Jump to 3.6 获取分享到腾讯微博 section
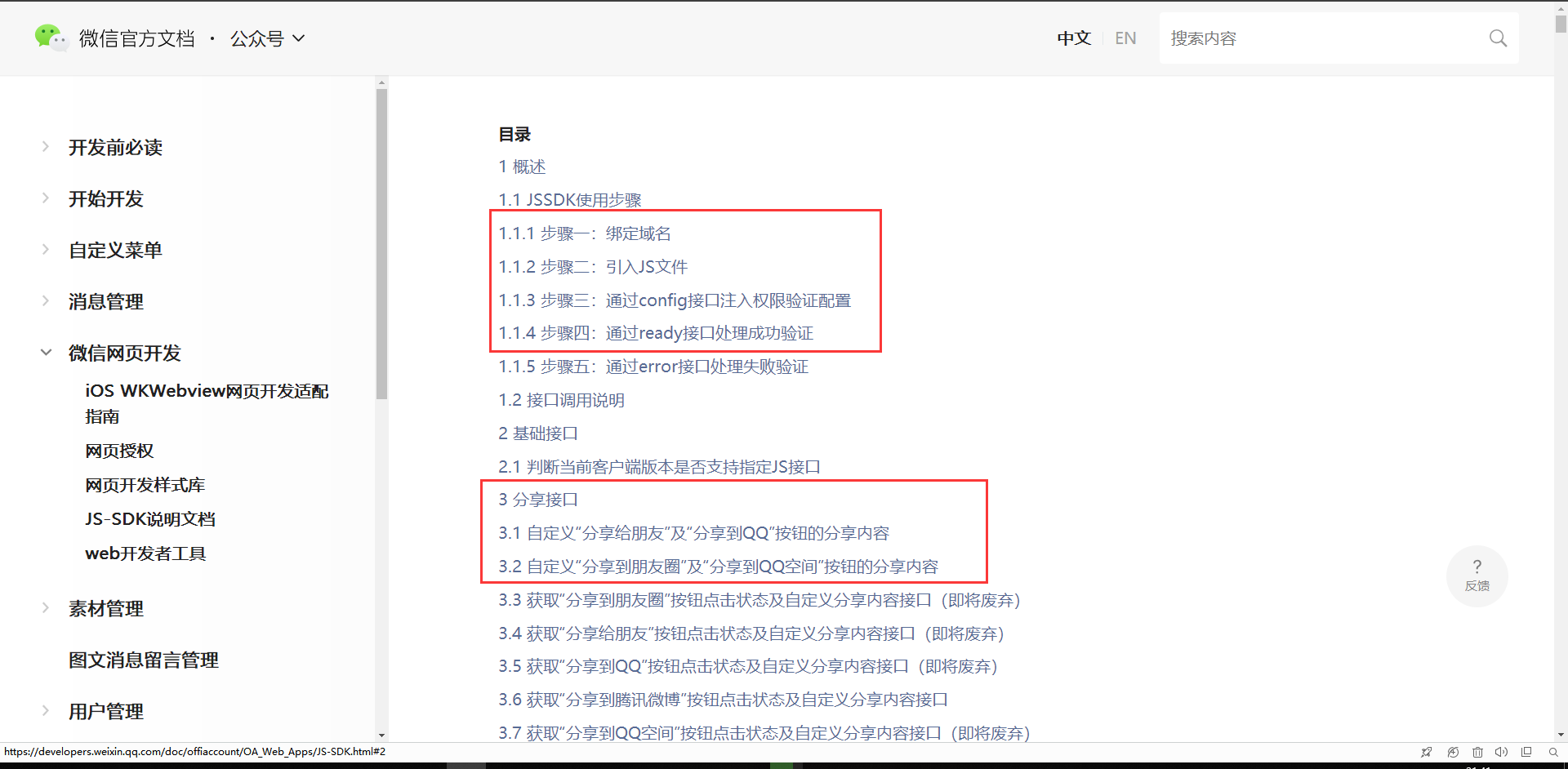 (723, 700)
